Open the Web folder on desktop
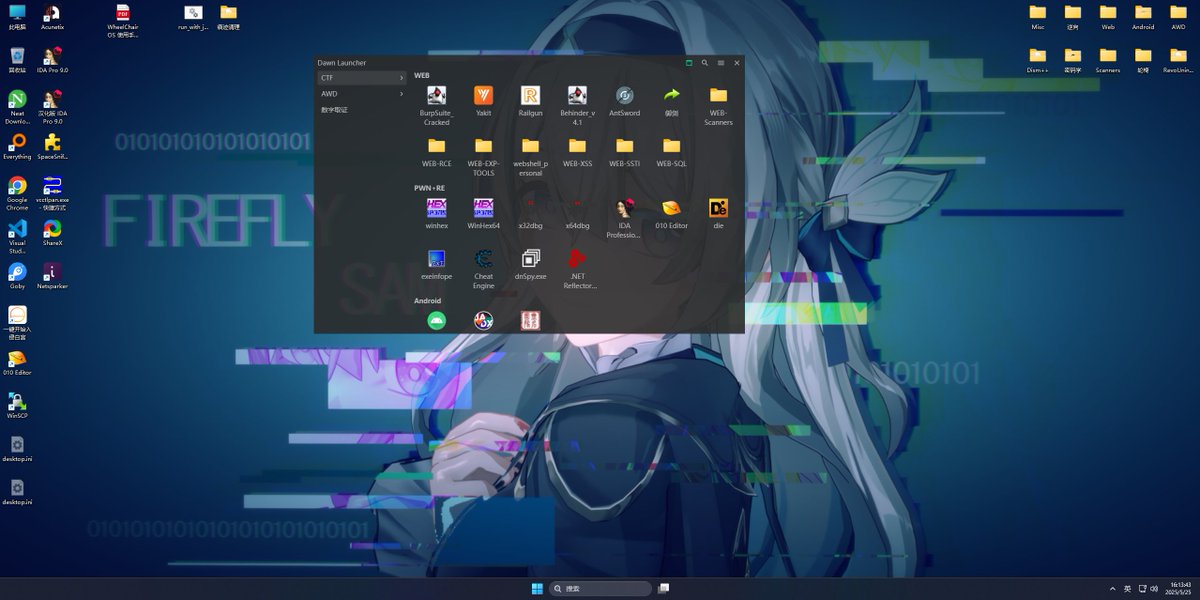This screenshot has height=600, width=1200. 1108,17
